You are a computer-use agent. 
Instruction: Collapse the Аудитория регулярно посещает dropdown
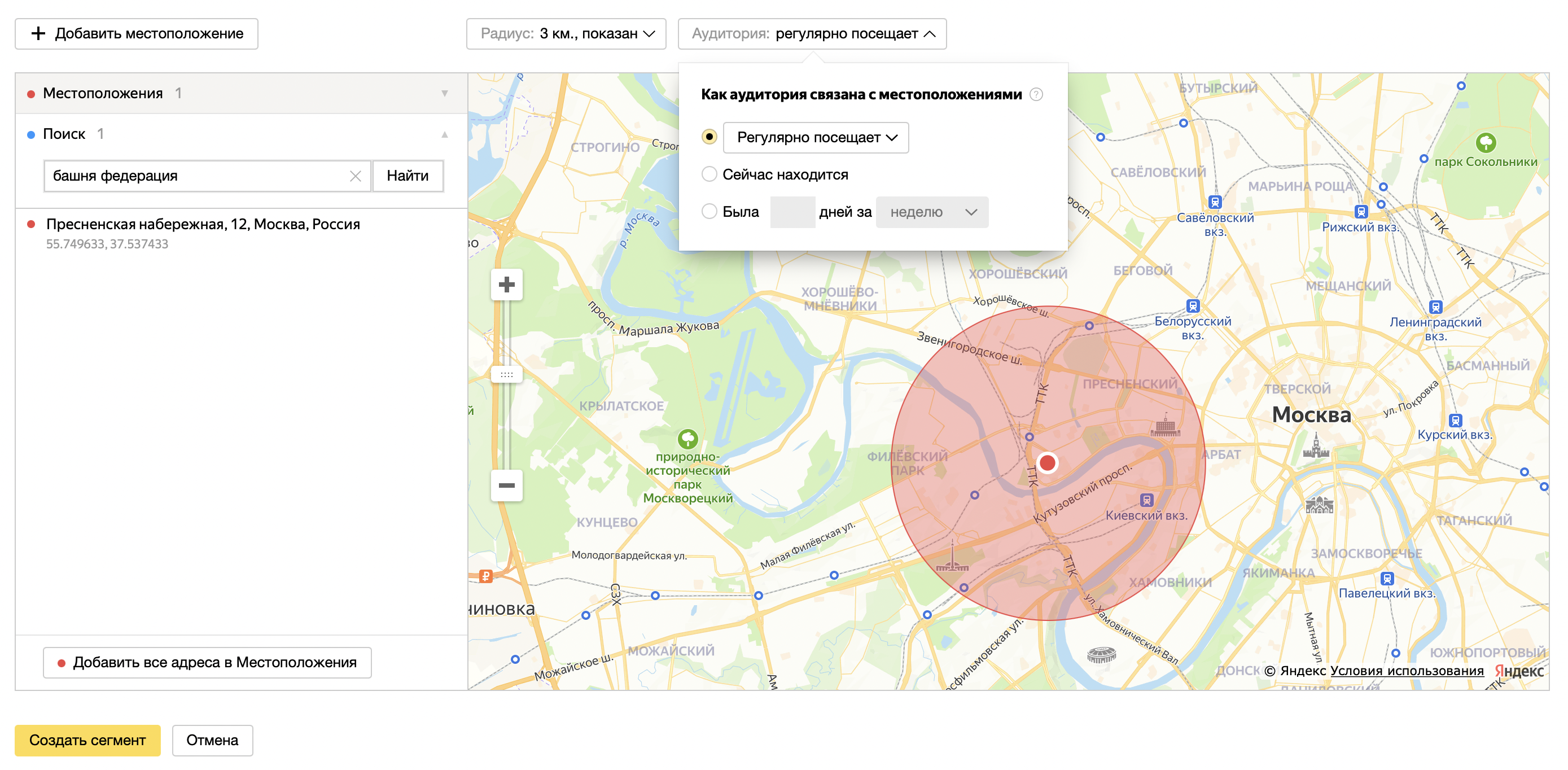(x=812, y=34)
